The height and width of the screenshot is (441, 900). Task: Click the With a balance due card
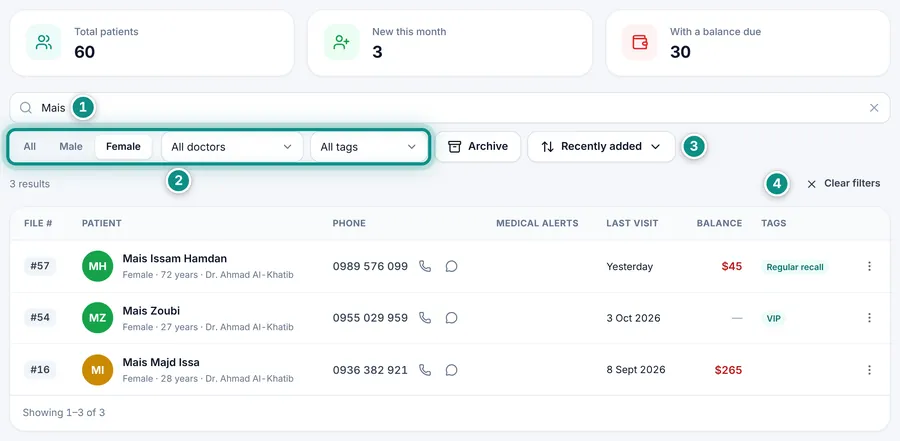coord(748,43)
